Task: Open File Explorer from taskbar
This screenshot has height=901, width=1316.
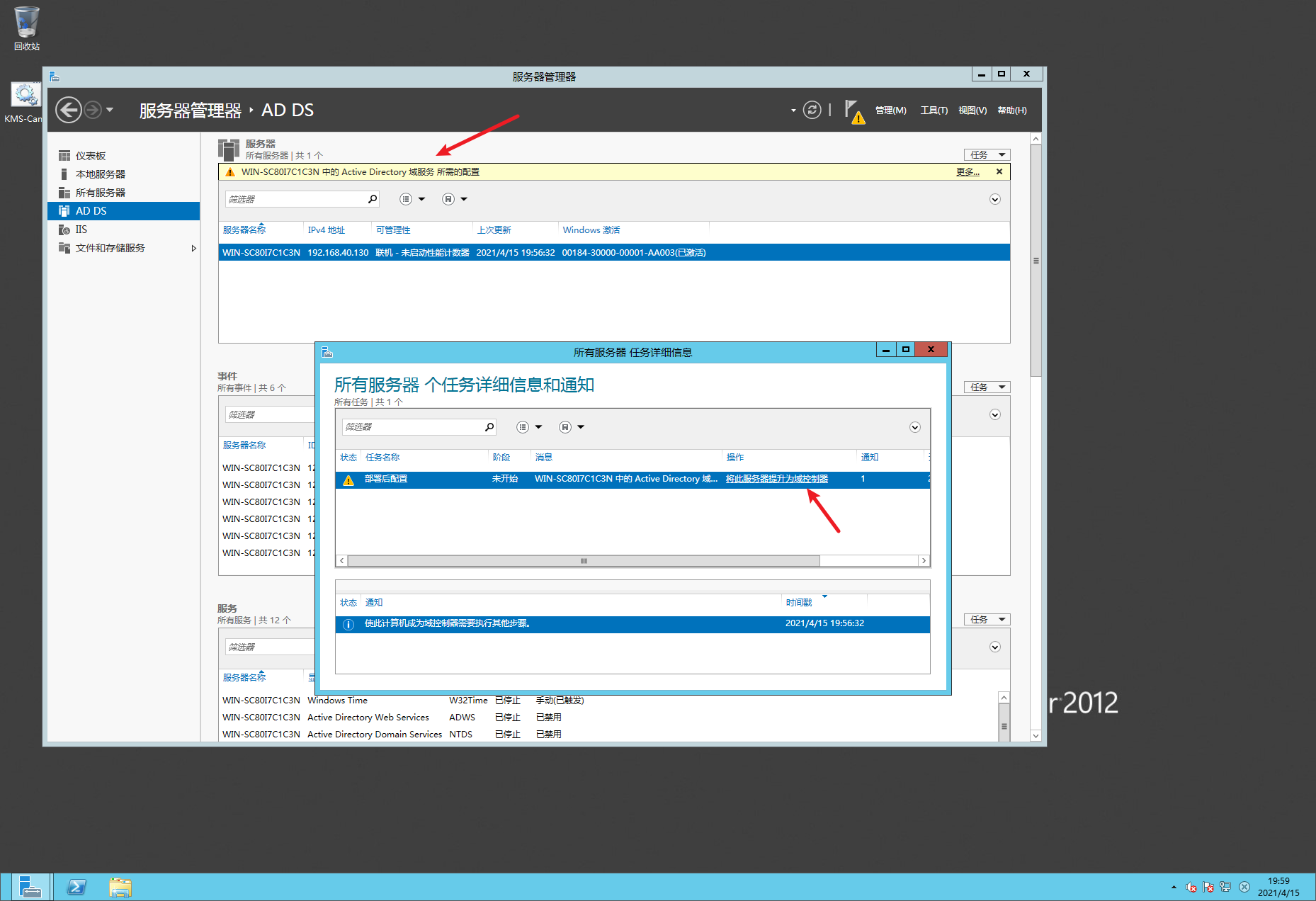Action: pyautogui.click(x=120, y=887)
